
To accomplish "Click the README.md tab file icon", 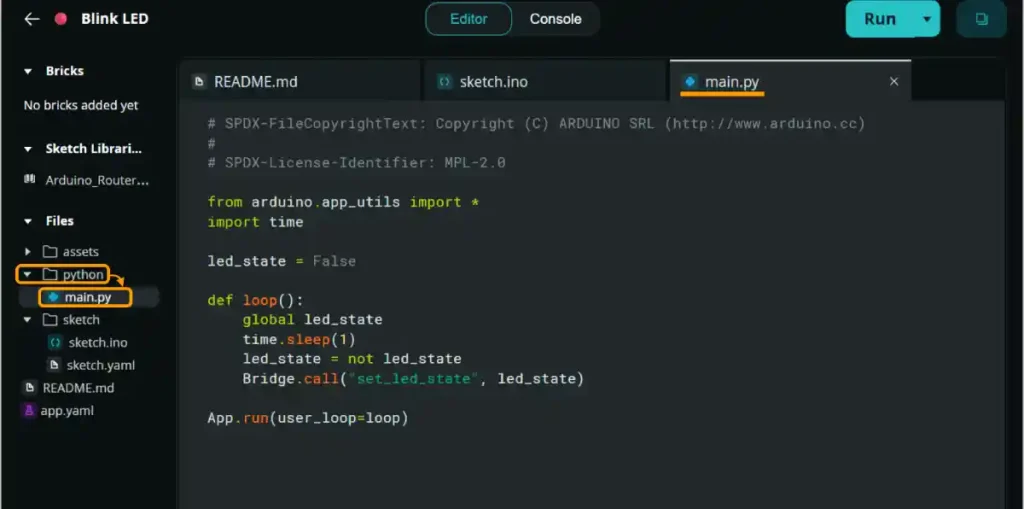I will click(x=199, y=82).
